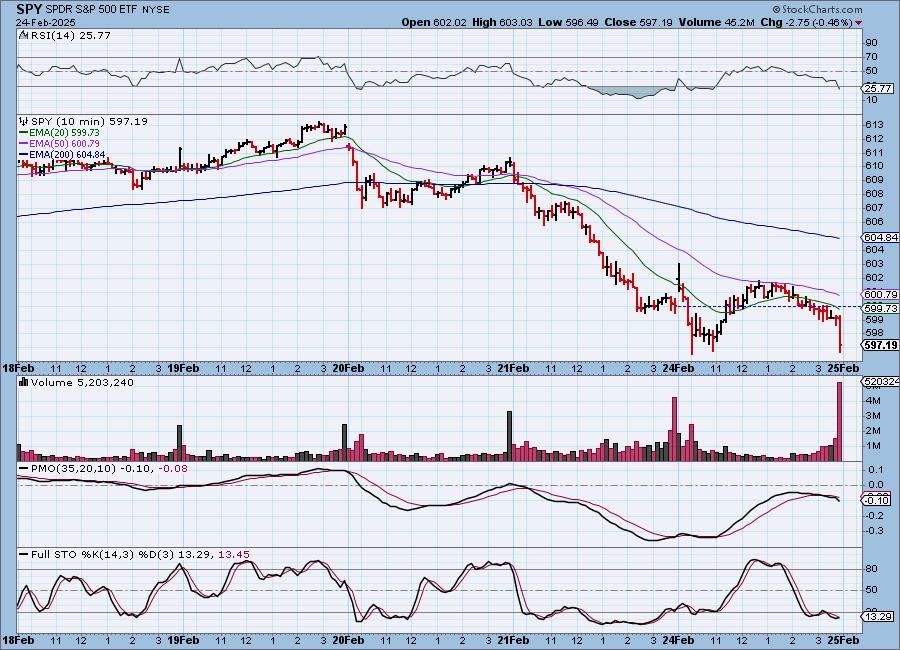Click the 90 RSI axis label
900x650 pixels.
point(871,42)
